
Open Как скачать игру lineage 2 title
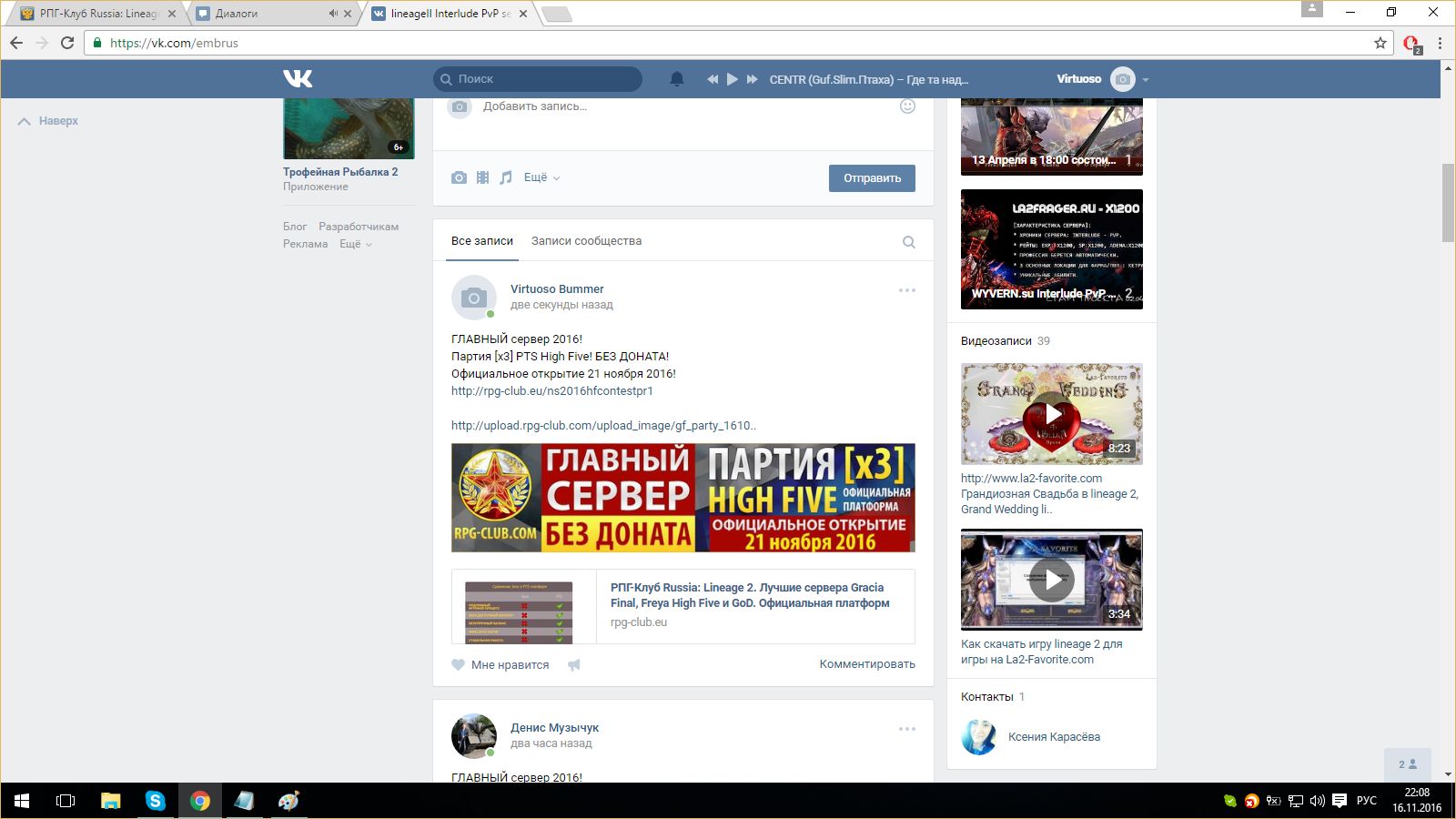pyautogui.click(x=1042, y=652)
